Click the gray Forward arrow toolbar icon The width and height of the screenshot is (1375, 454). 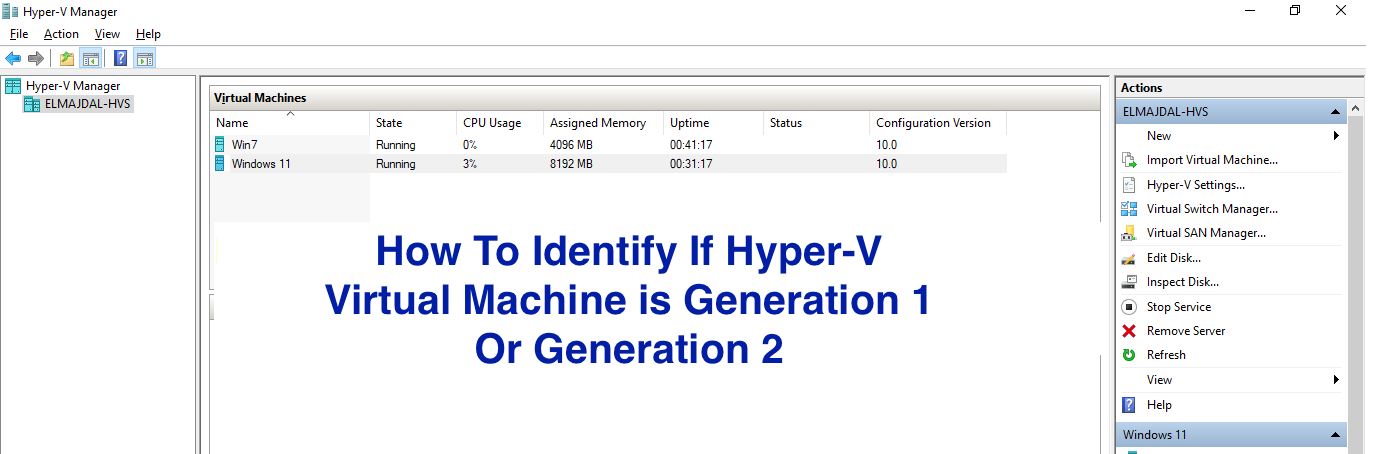click(36, 58)
